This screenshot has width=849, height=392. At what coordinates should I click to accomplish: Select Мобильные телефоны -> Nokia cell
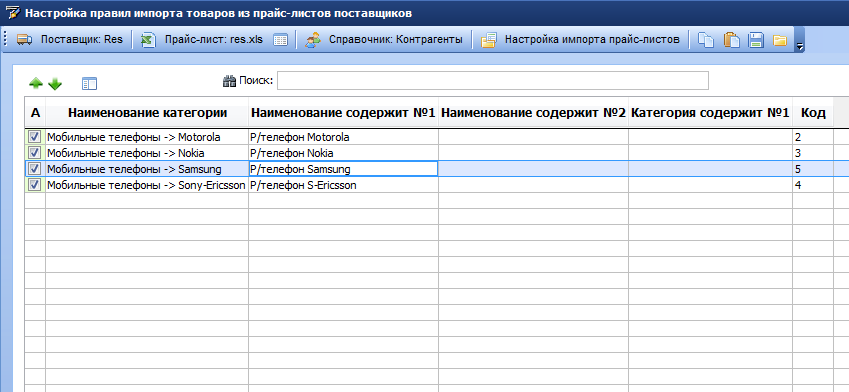coord(147,153)
